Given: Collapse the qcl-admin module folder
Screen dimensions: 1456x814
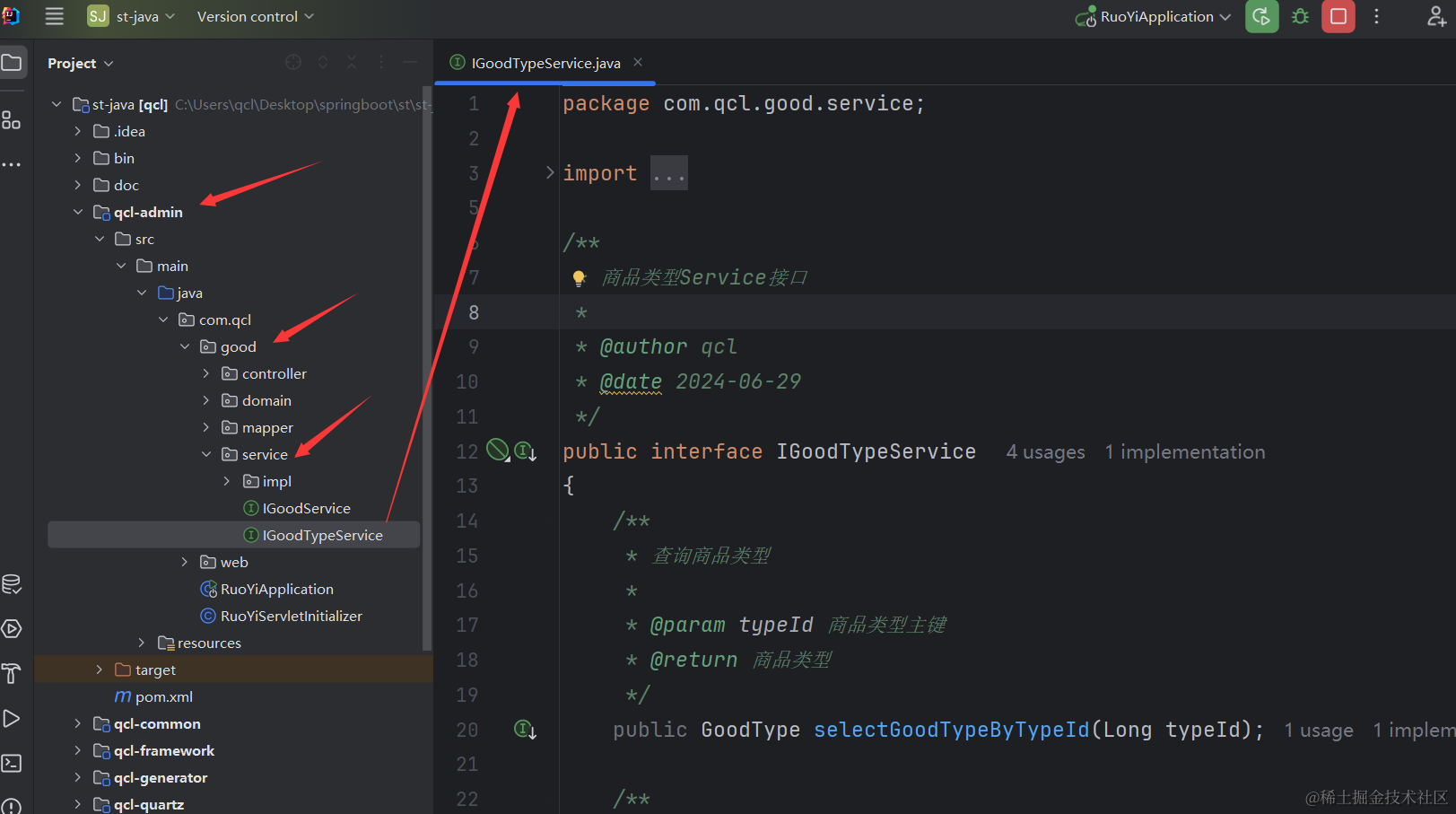Looking at the screenshot, I should (x=78, y=213).
